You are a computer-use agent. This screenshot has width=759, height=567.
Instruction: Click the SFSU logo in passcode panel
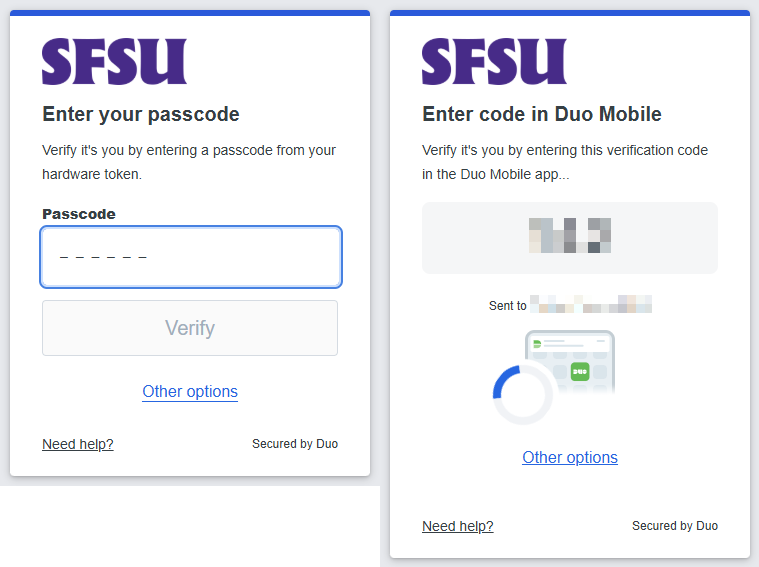point(114,61)
